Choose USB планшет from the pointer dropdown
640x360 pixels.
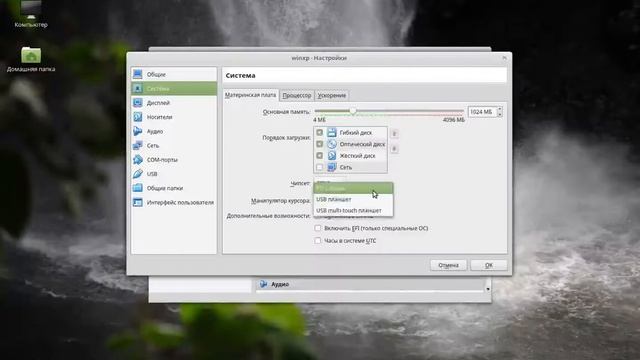pos(353,199)
